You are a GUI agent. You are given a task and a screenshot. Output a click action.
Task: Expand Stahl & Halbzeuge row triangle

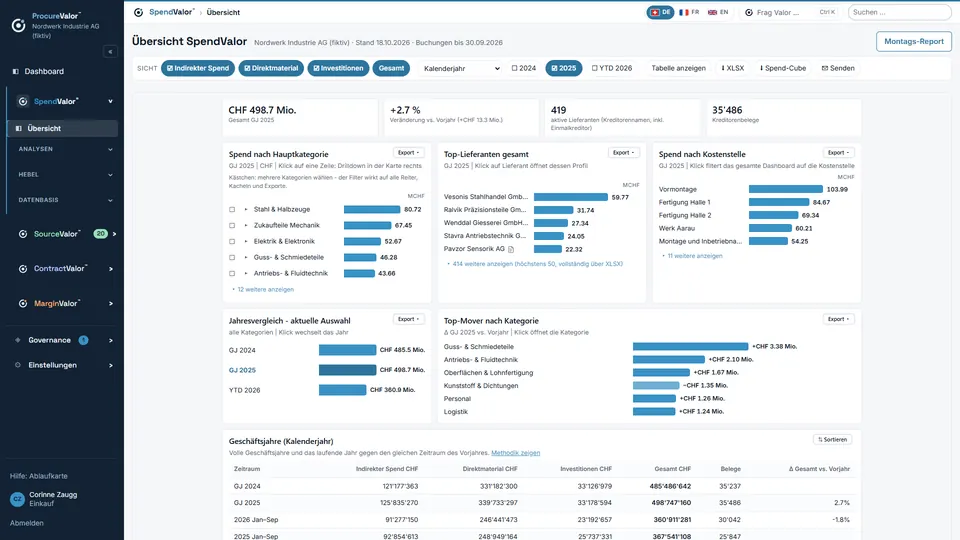(x=246, y=209)
